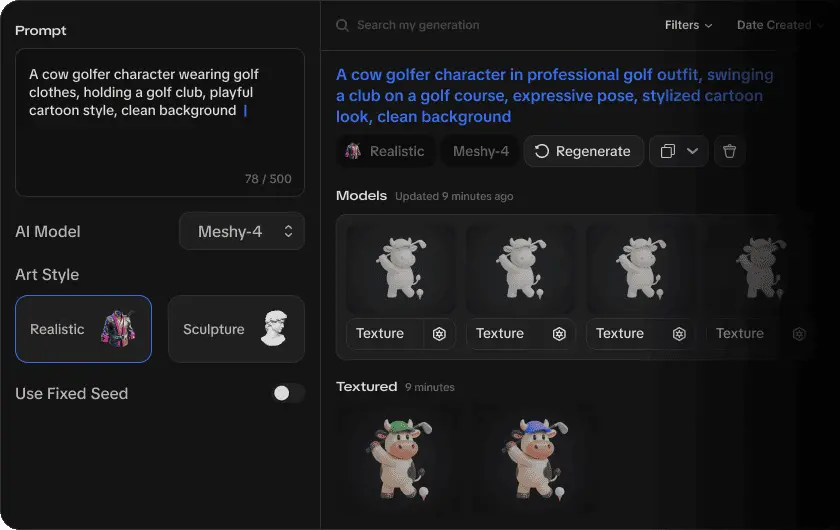
Task: Toggle the Use Fixed Seed switch
Action: (288, 393)
